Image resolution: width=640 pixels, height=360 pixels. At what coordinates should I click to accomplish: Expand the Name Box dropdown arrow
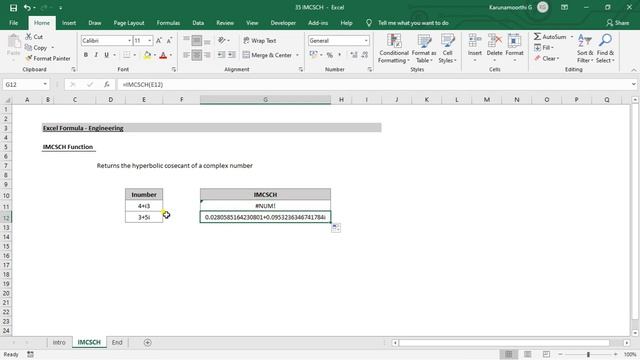pyautogui.click(x=45, y=84)
